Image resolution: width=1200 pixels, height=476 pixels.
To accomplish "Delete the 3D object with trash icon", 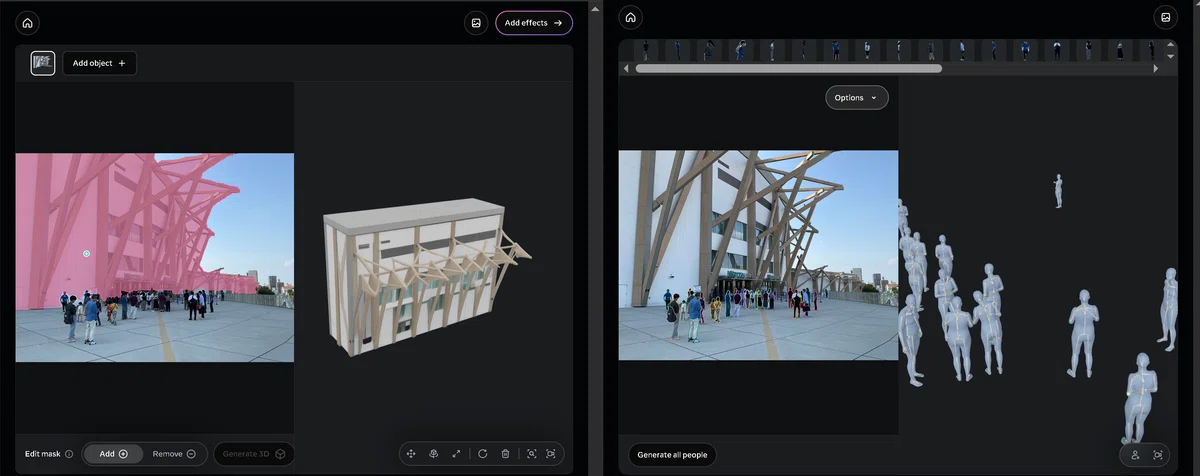I will [505, 454].
